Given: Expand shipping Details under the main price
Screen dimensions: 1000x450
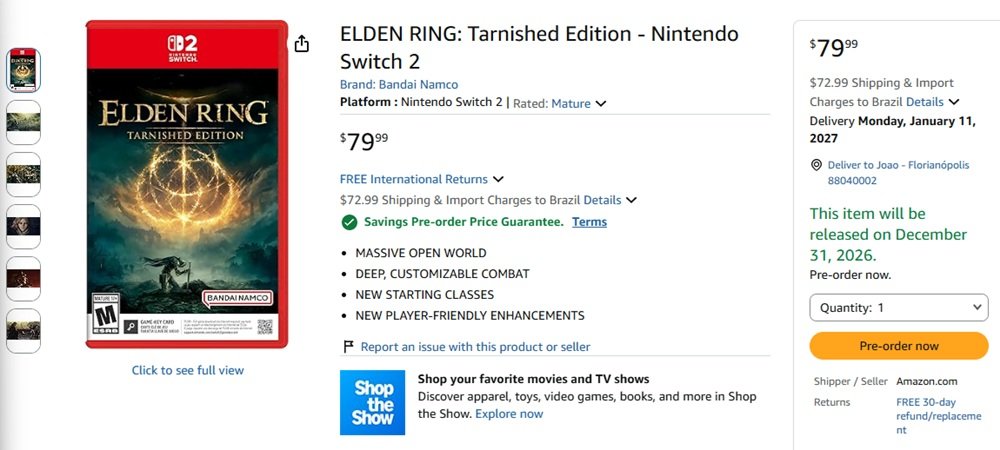Looking at the screenshot, I should (610, 200).
